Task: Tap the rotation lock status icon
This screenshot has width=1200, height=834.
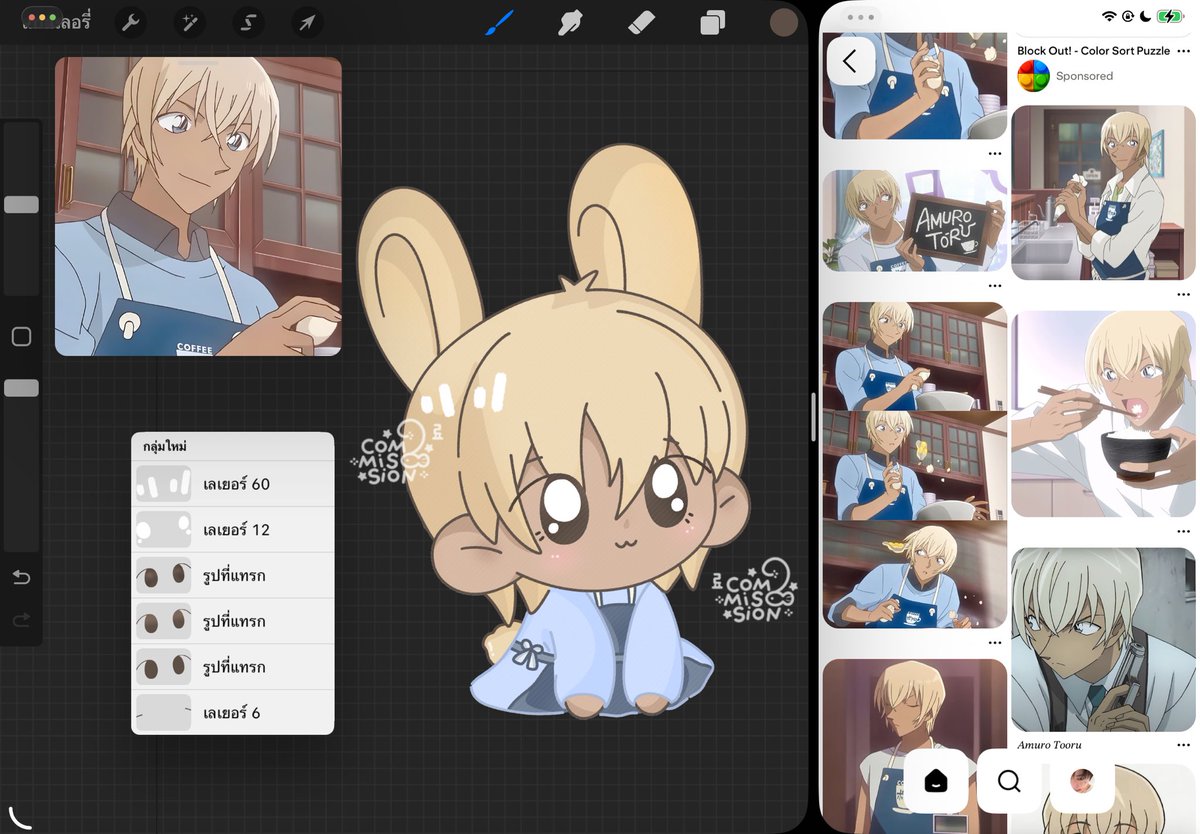Action: click(x=1128, y=16)
